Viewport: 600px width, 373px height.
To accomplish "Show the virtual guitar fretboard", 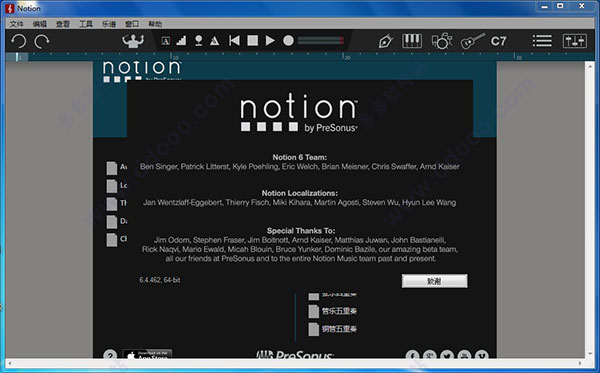I will point(472,41).
